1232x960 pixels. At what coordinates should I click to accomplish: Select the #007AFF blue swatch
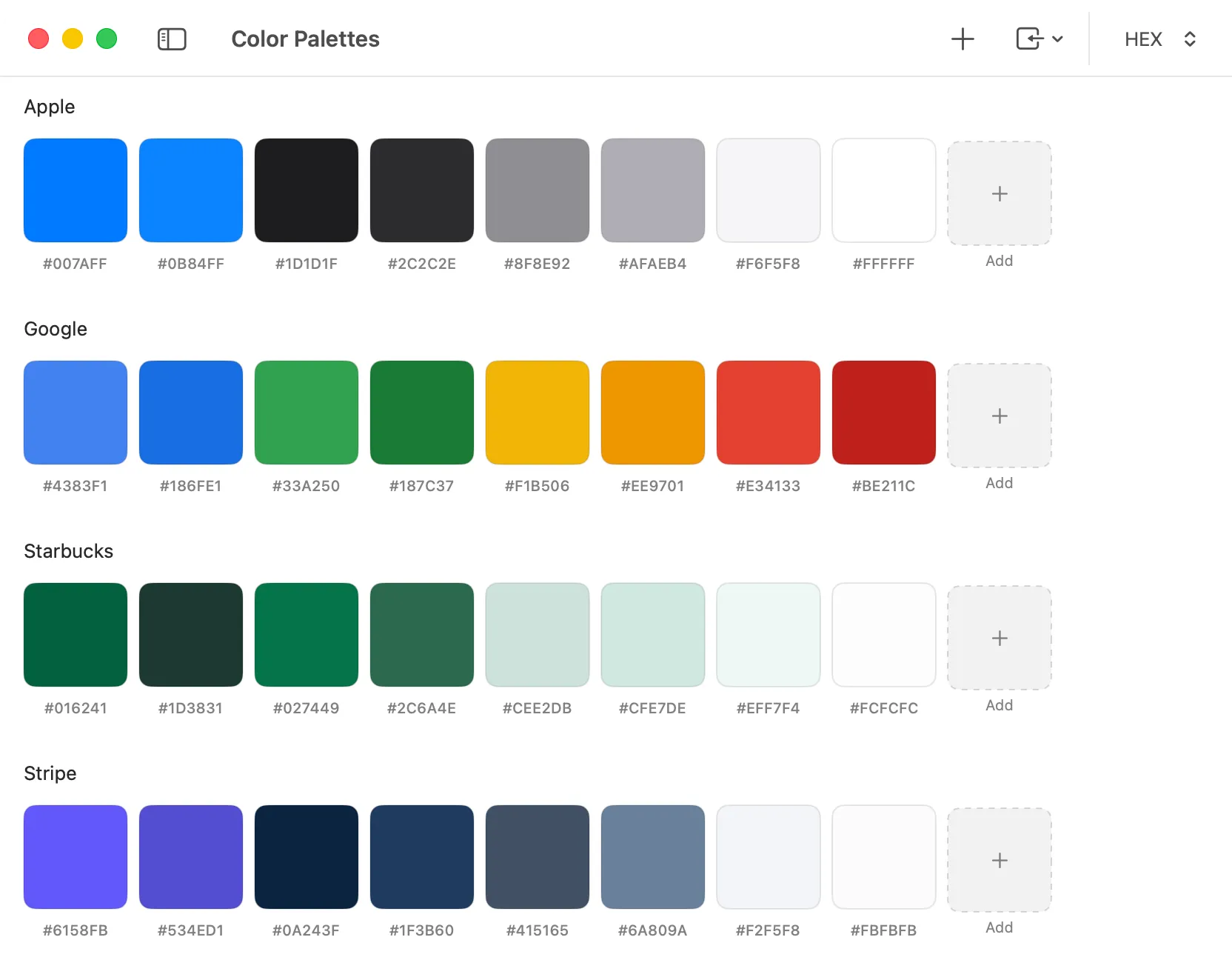click(76, 190)
